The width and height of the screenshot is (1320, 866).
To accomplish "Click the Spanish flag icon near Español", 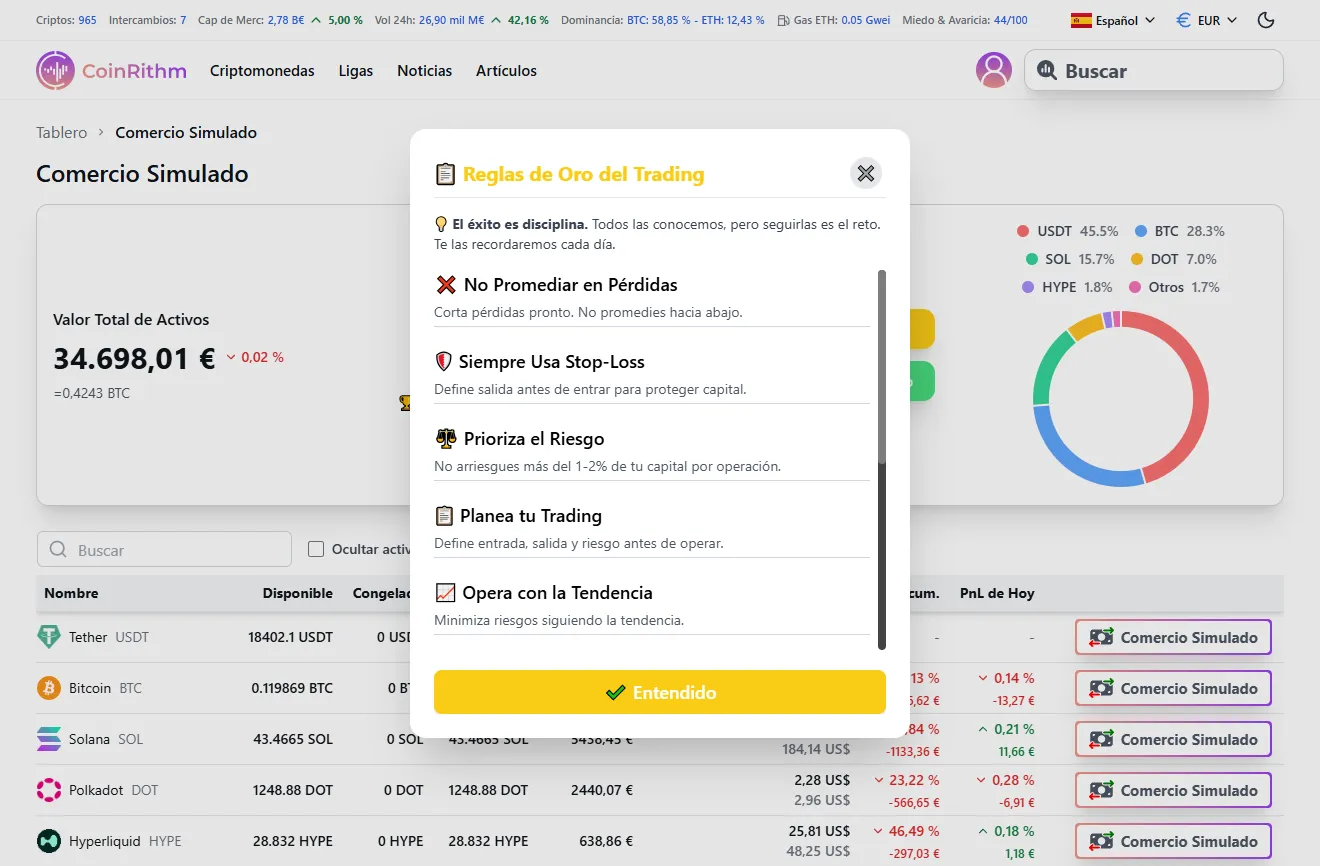I will click(x=1080, y=19).
